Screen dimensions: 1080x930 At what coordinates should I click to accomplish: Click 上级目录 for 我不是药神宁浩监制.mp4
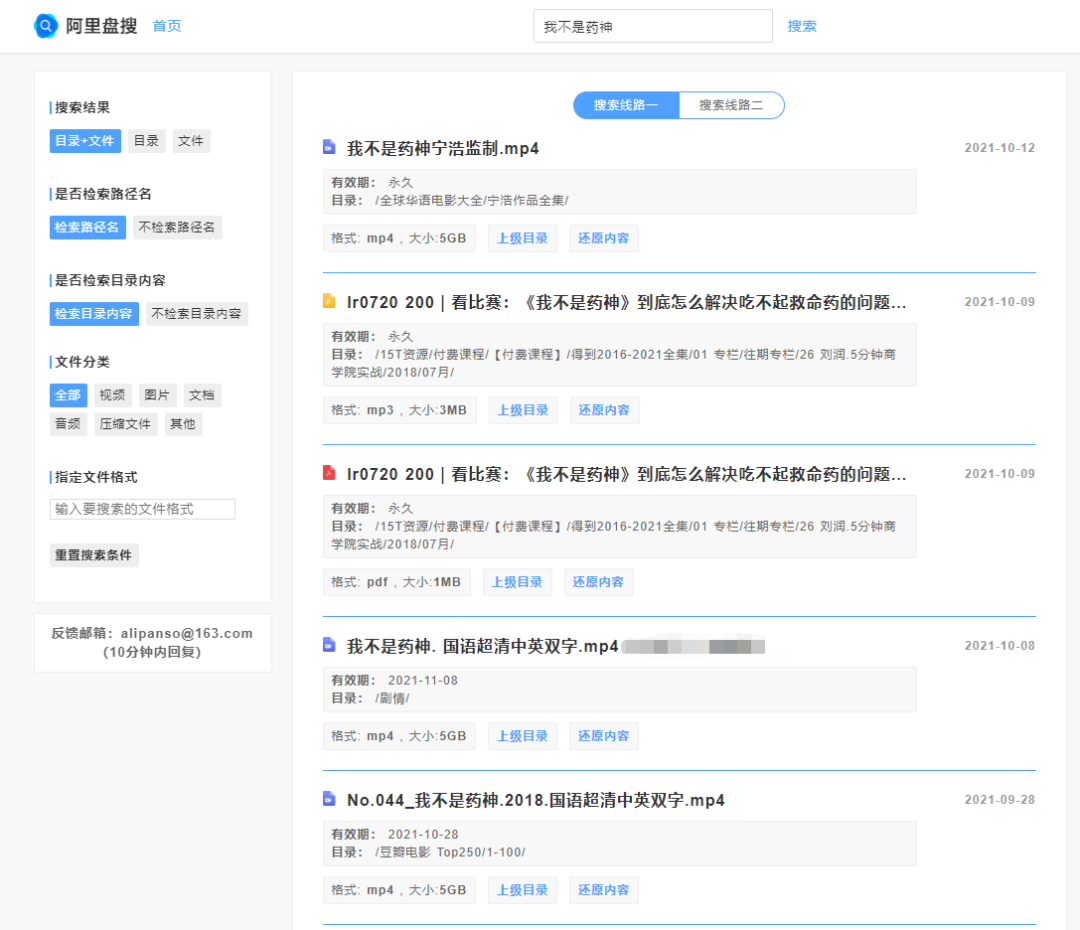(523, 238)
